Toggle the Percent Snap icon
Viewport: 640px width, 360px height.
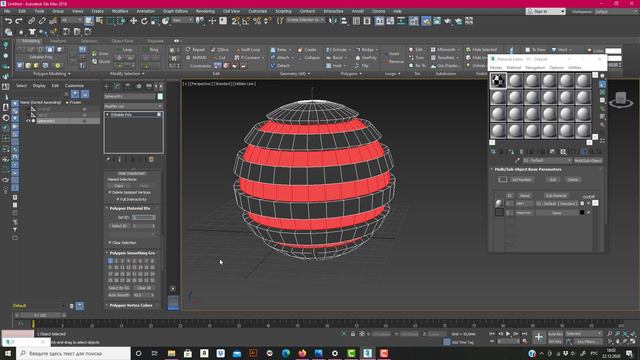tap(257, 21)
